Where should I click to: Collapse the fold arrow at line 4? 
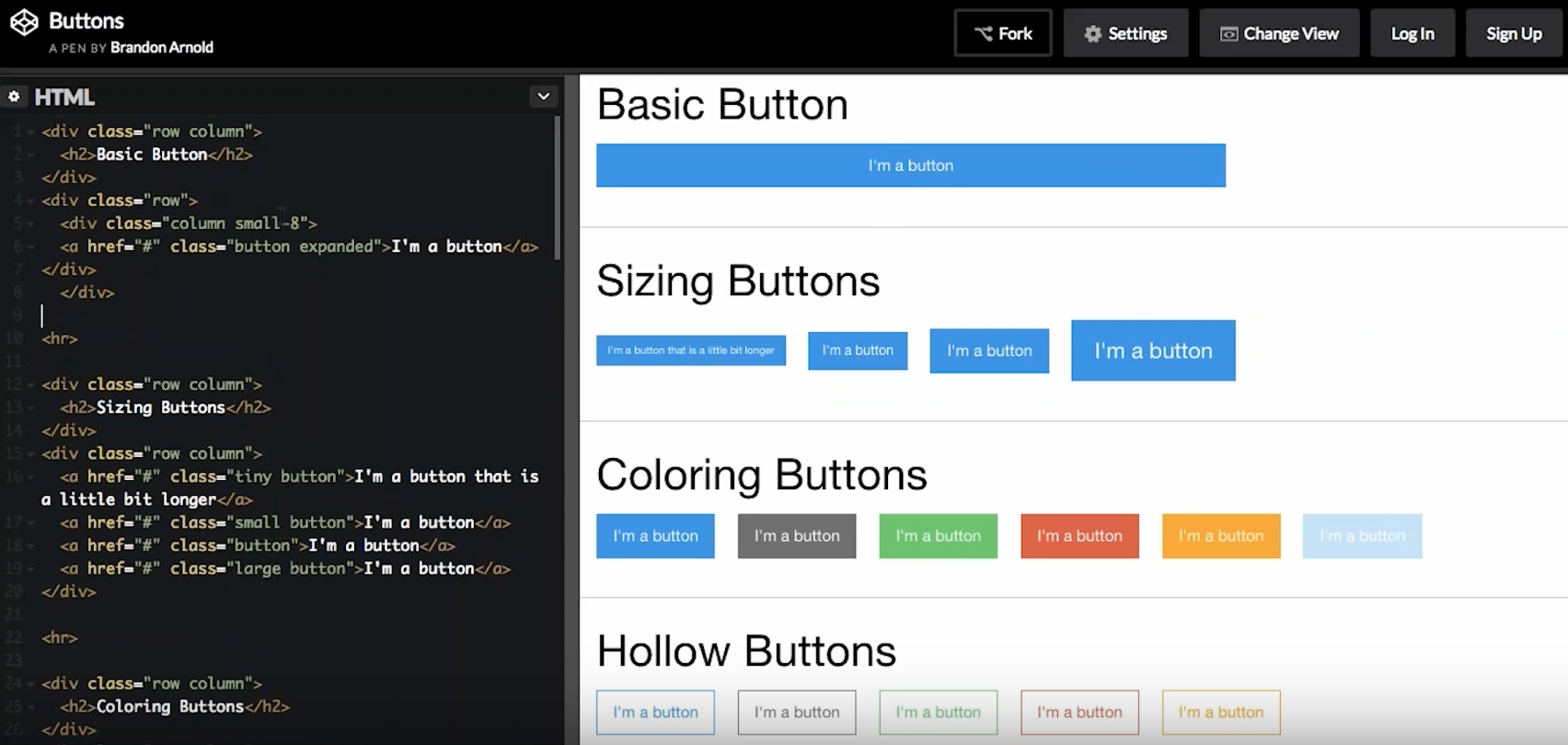[31, 201]
